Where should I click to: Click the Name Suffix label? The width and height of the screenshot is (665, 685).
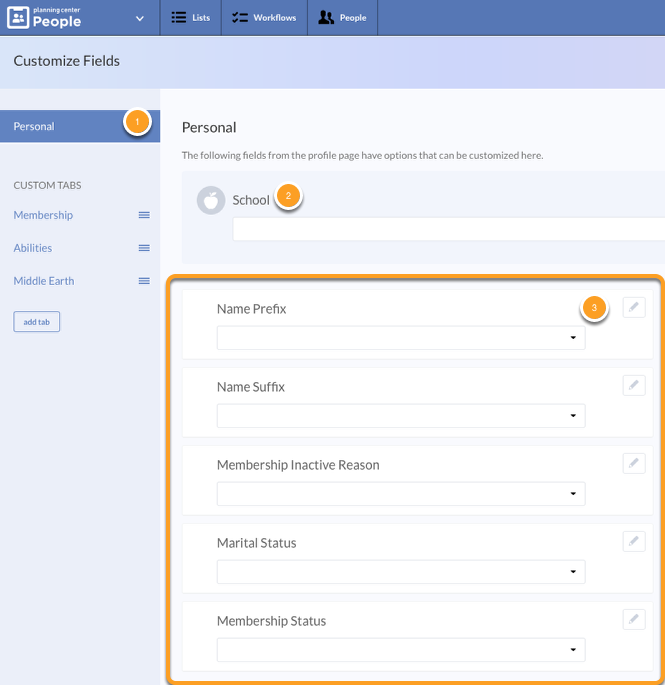click(251, 387)
